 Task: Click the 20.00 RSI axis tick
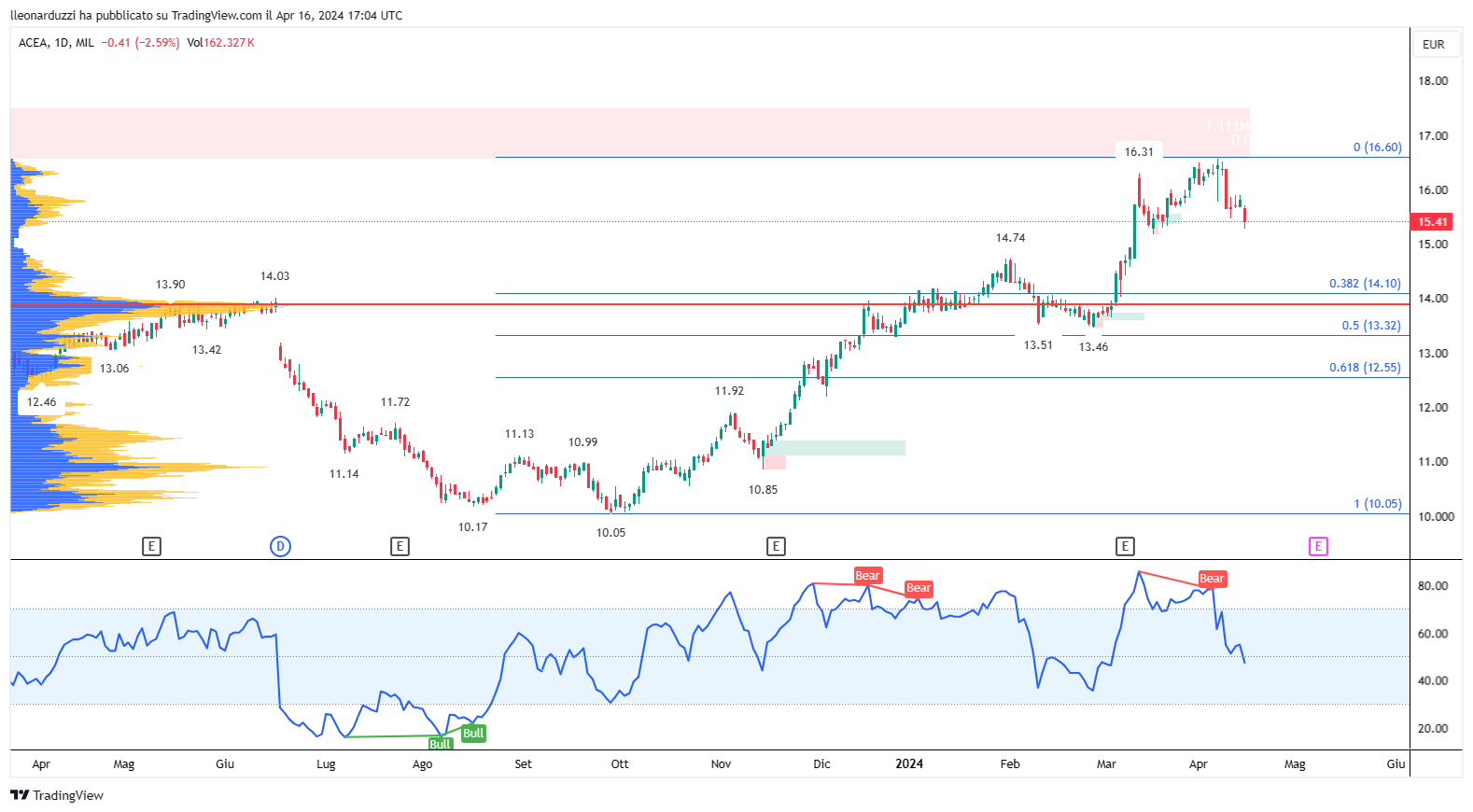click(1433, 729)
